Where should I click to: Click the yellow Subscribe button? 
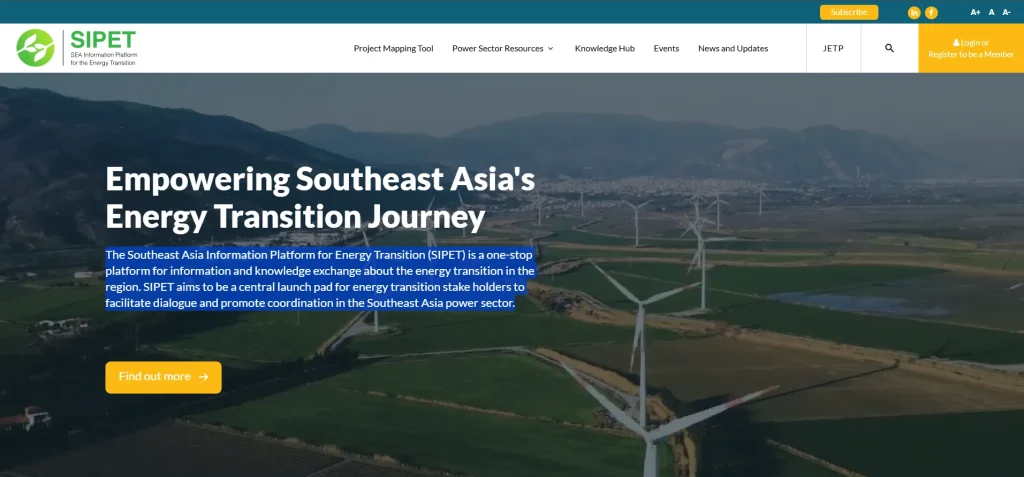(x=849, y=12)
